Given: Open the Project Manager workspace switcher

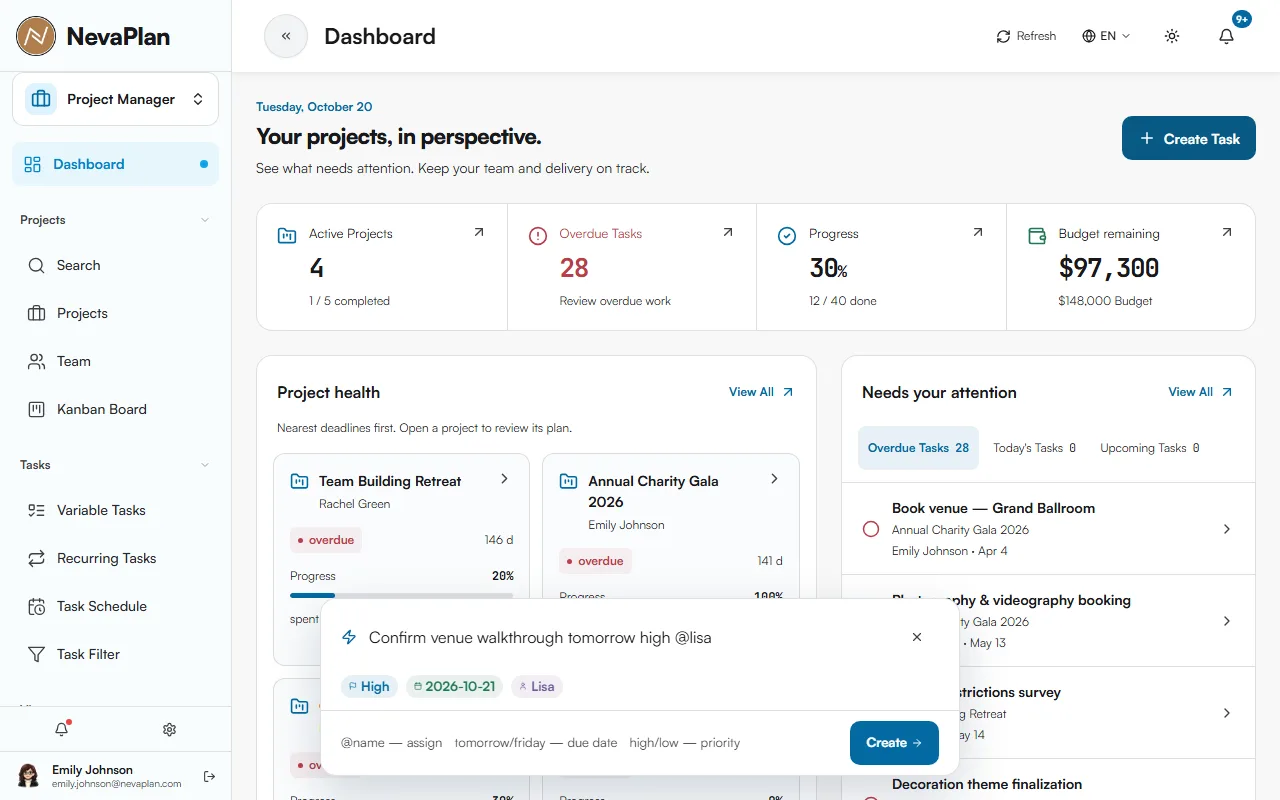Looking at the screenshot, I should 115,99.
